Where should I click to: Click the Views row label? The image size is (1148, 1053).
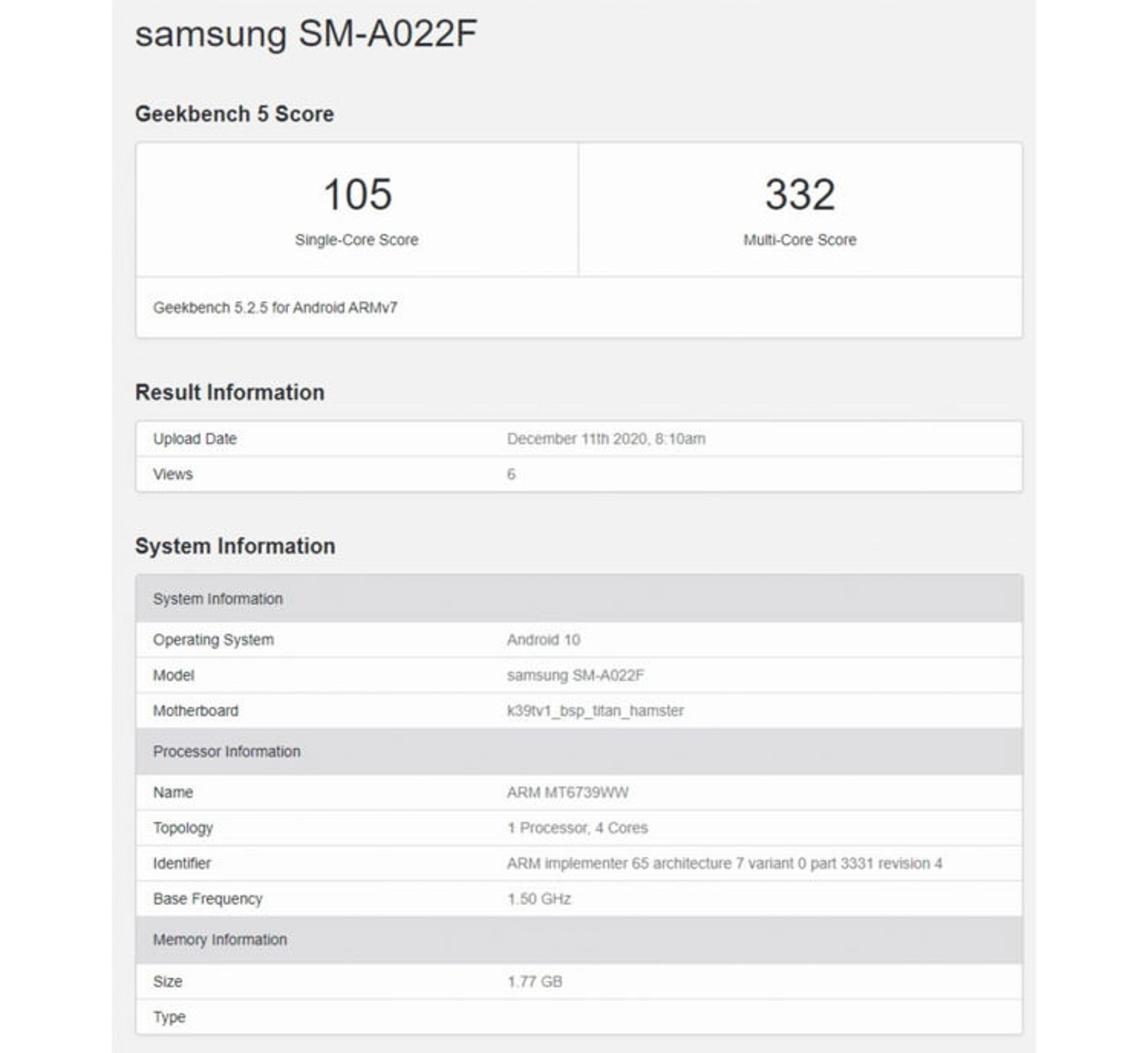pyautogui.click(x=173, y=474)
